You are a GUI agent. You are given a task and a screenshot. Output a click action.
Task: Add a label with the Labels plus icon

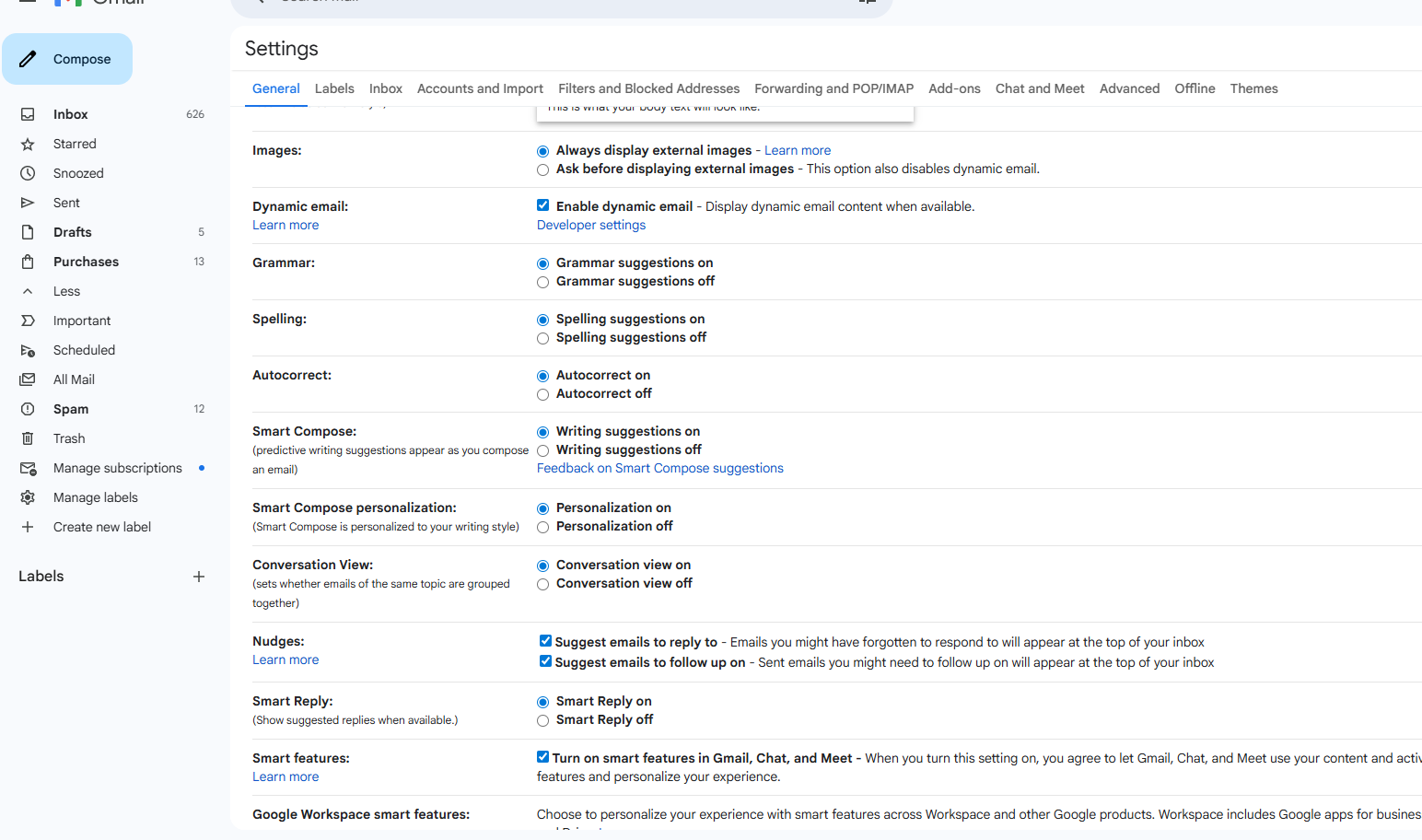pyautogui.click(x=199, y=577)
